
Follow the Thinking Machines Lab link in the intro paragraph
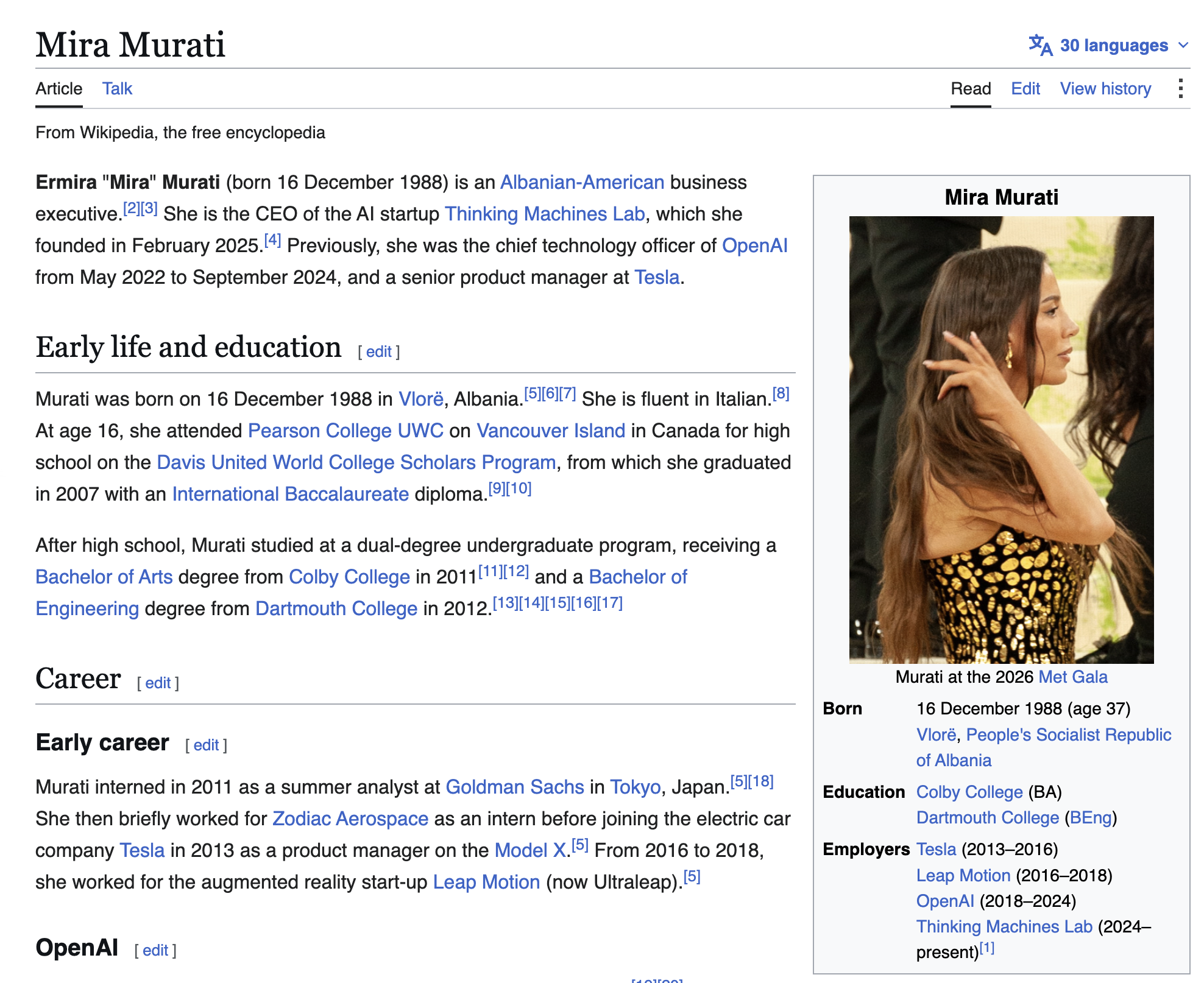(545, 214)
